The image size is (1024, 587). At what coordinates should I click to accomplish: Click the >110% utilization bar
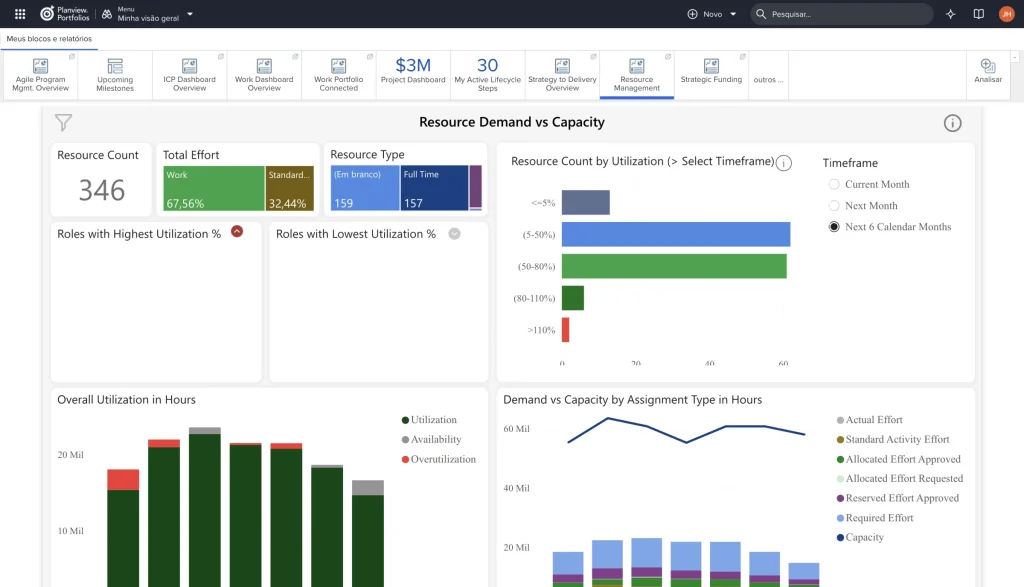pos(566,330)
